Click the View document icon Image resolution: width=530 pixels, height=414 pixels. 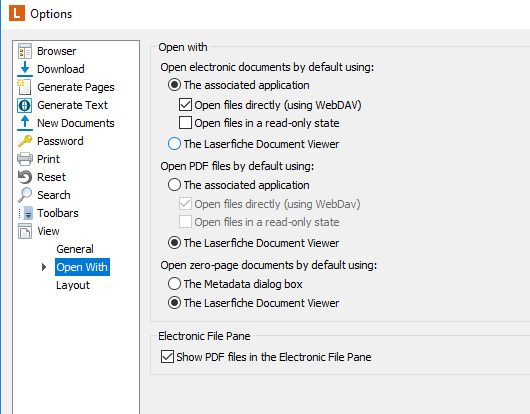25,231
